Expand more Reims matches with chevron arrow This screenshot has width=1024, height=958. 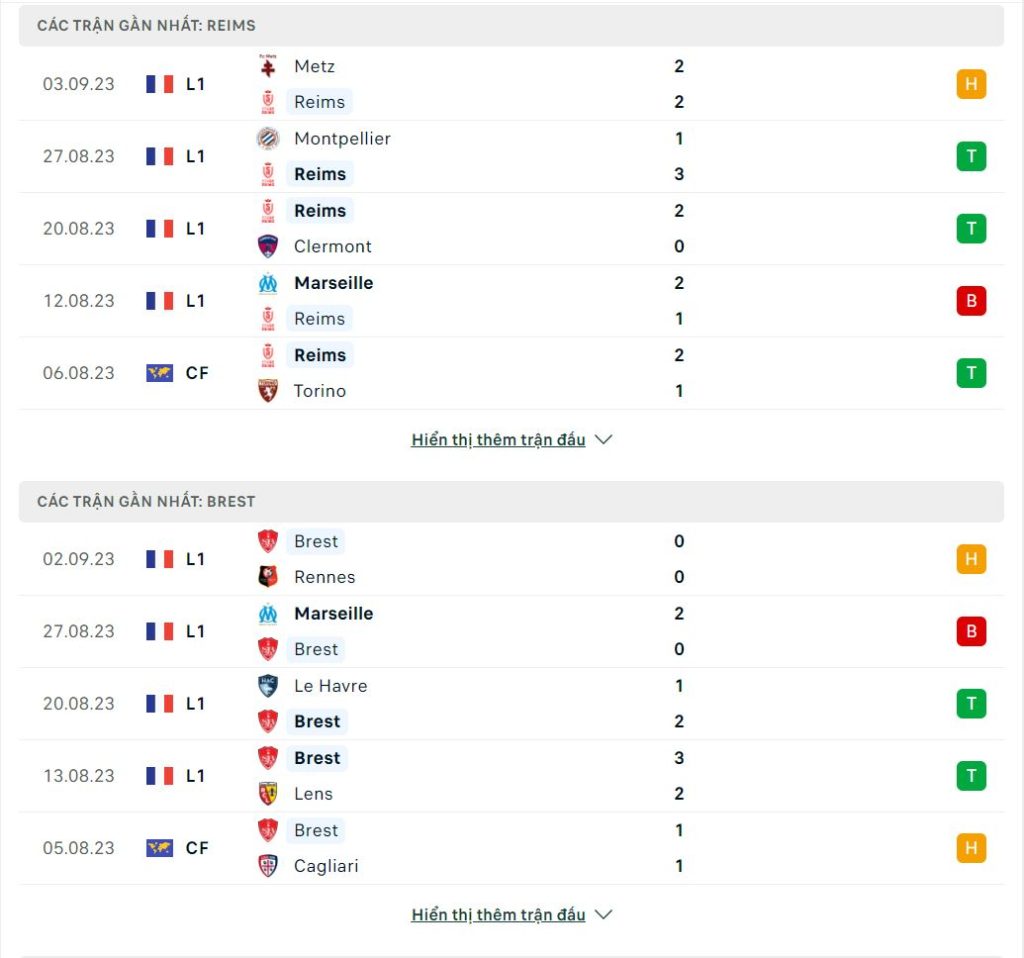point(604,439)
